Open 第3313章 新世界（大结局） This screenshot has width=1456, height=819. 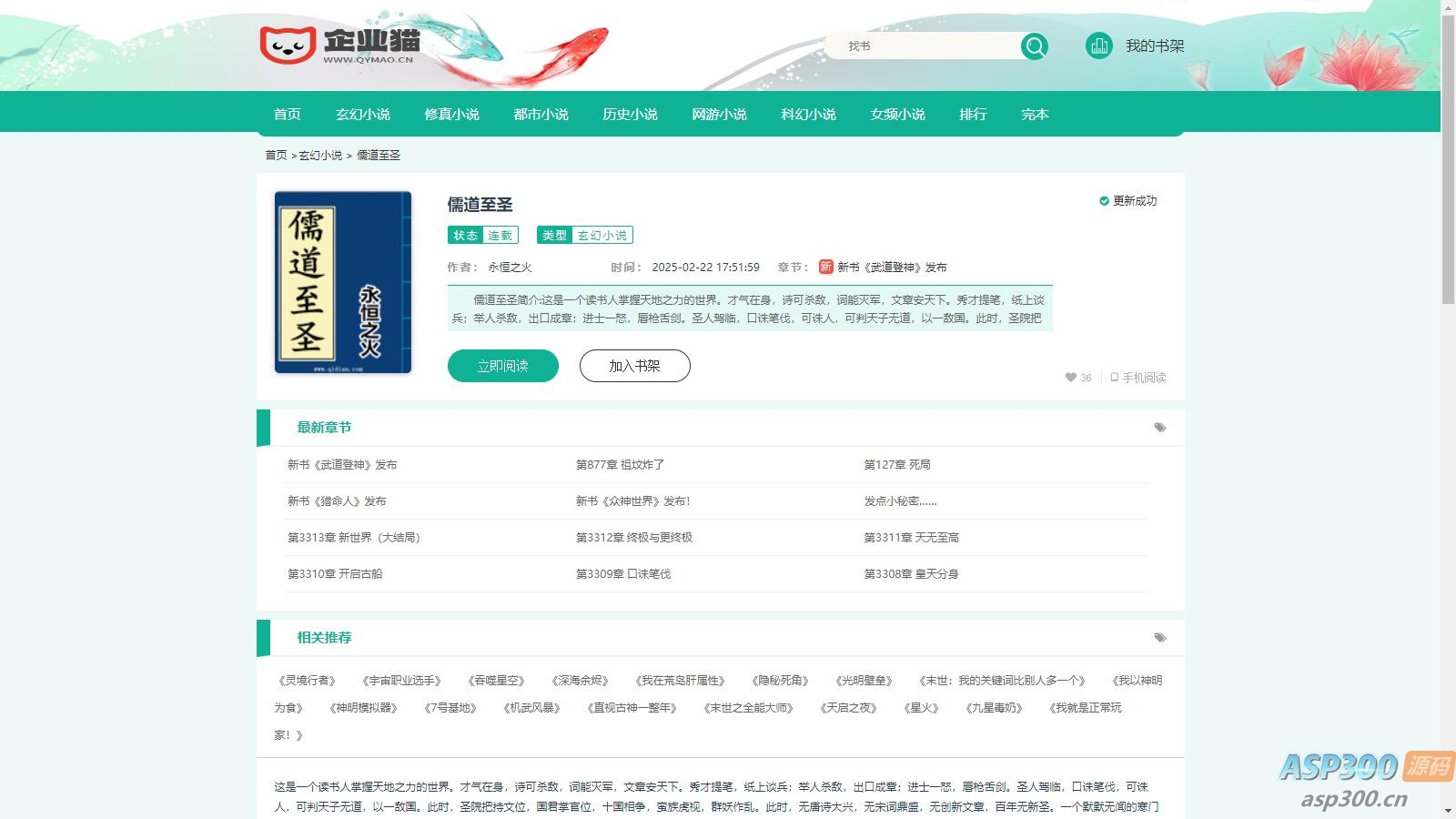[354, 538]
